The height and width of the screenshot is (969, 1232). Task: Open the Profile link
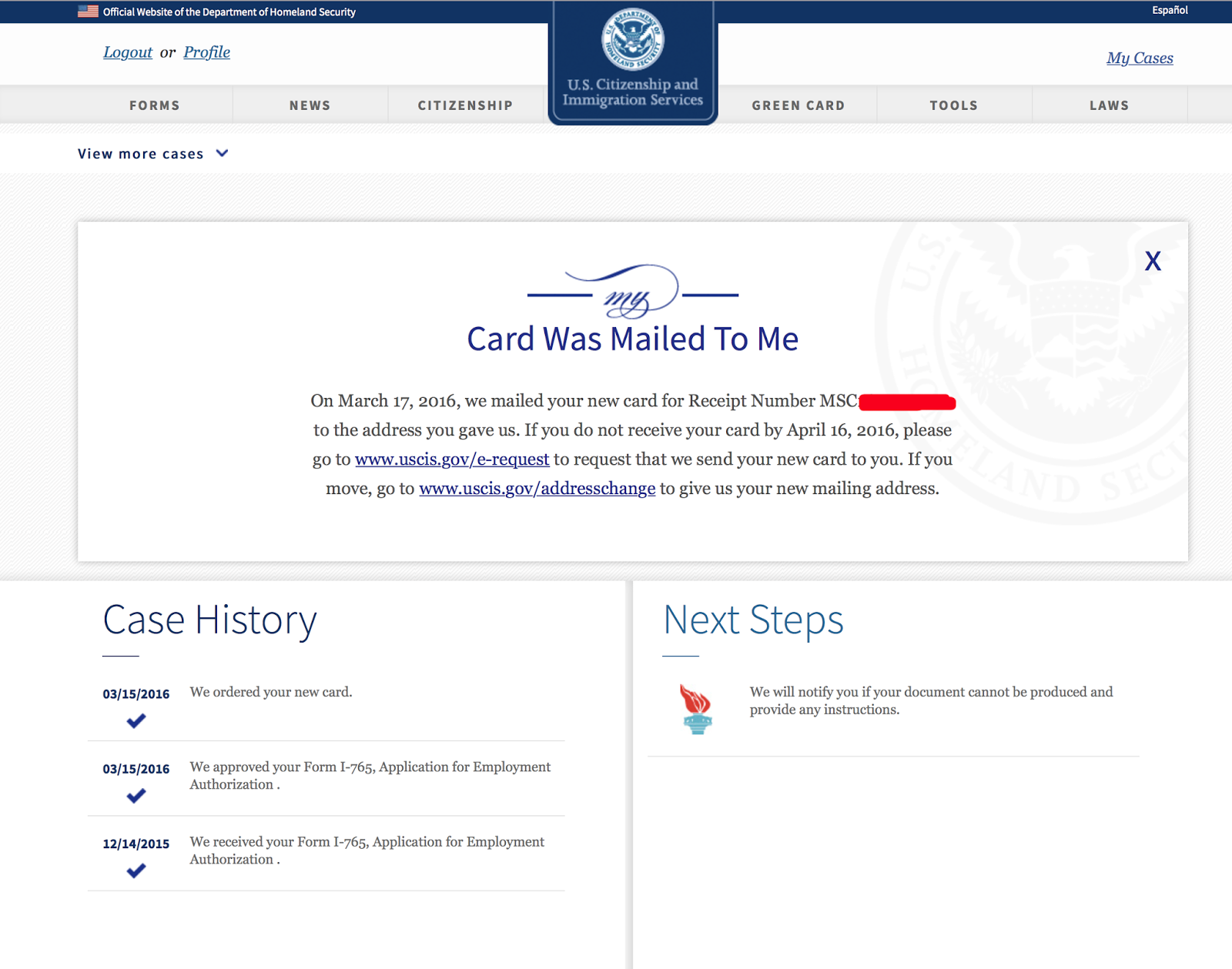206,52
